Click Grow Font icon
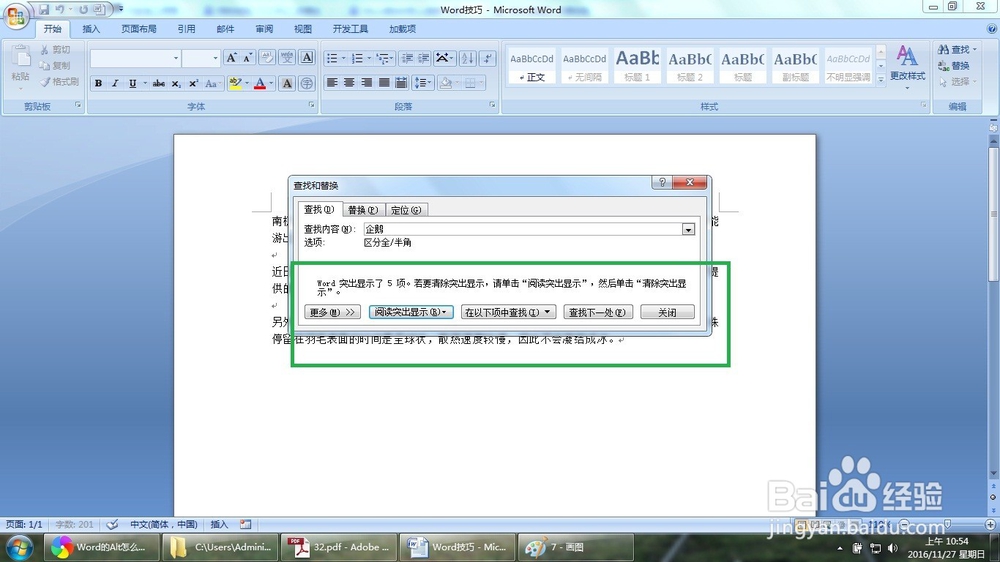The width and height of the screenshot is (1000, 562). click(x=232, y=58)
